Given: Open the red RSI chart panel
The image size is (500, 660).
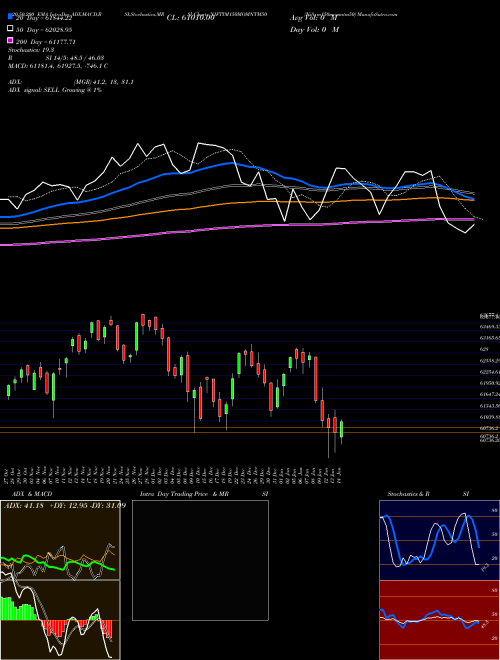Looking at the screenshot, I should (439, 620).
